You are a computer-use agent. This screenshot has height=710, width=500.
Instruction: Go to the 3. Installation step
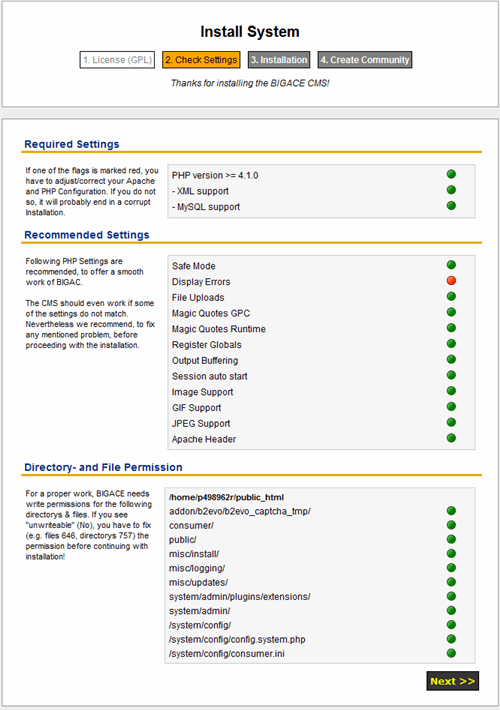tap(279, 60)
